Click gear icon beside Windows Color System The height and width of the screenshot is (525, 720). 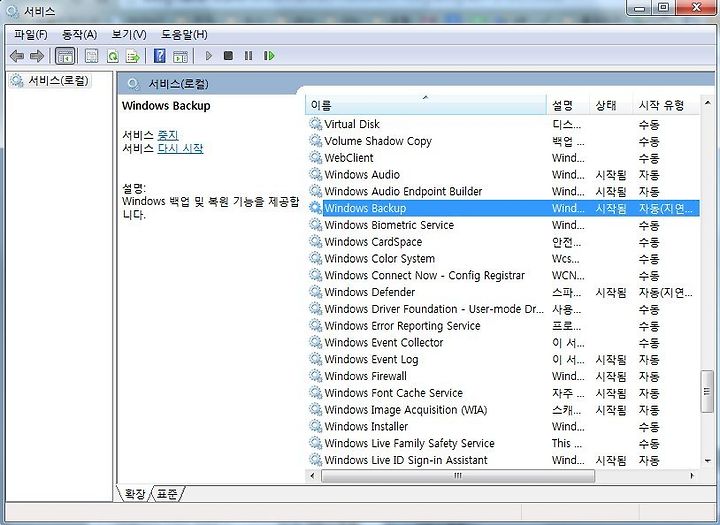[315, 258]
